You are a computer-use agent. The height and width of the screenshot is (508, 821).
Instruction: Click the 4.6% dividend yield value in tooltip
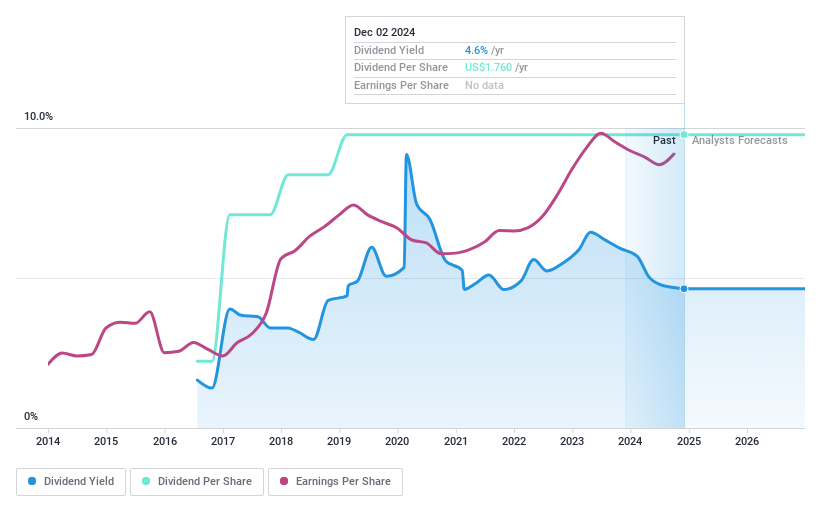coord(476,50)
